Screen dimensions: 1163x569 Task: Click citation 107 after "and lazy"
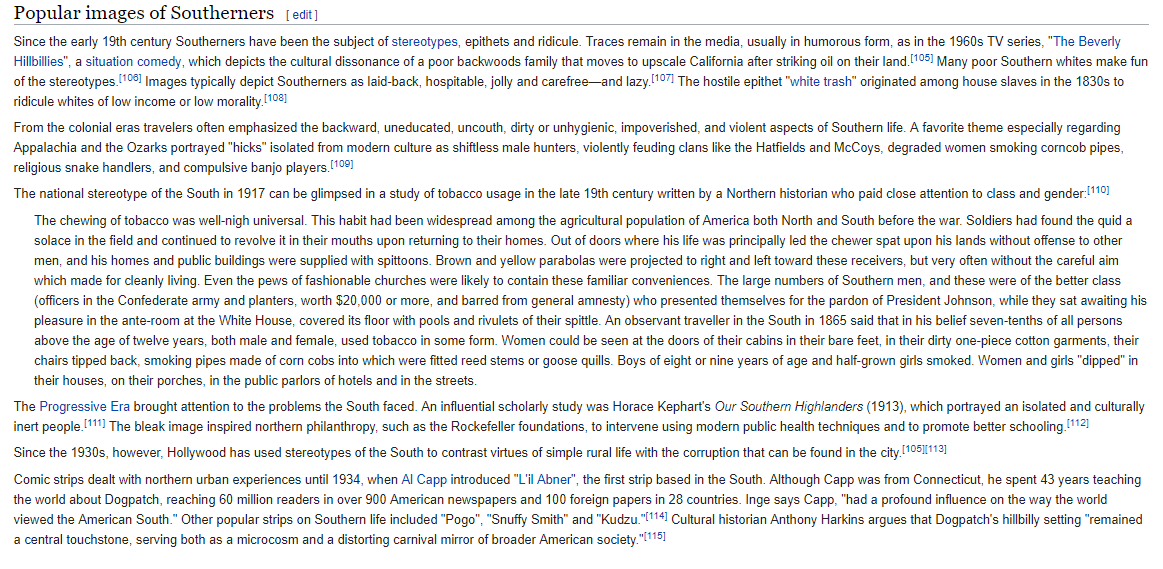[662, 78]
